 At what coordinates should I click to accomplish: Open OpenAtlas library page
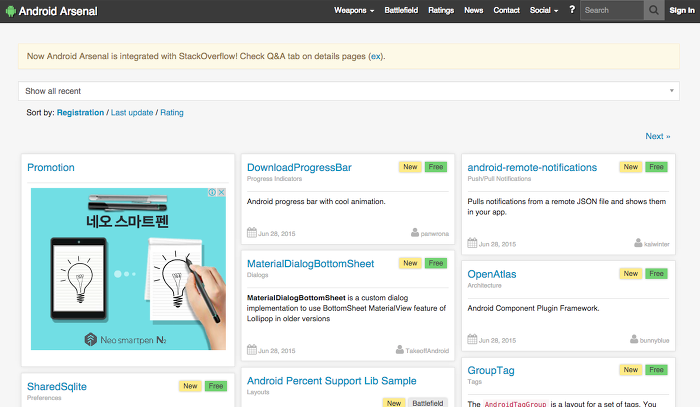point(492,274)
